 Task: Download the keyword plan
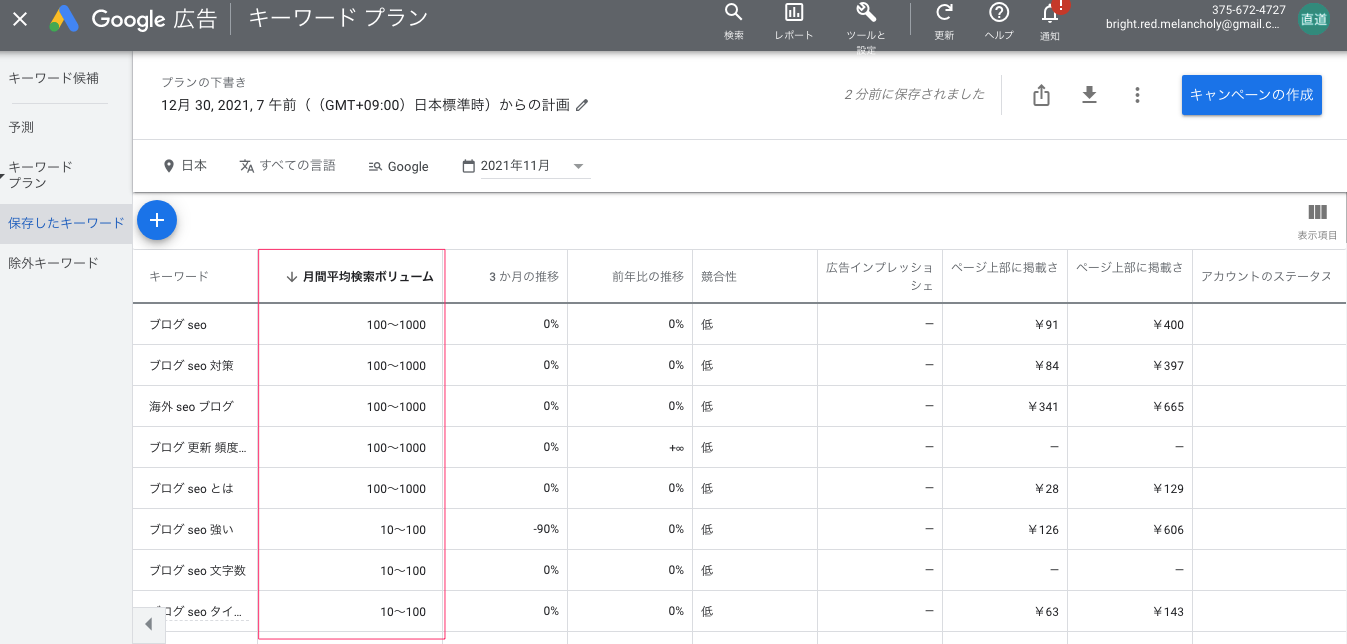pyautogui.click(x=1090, y=95)
